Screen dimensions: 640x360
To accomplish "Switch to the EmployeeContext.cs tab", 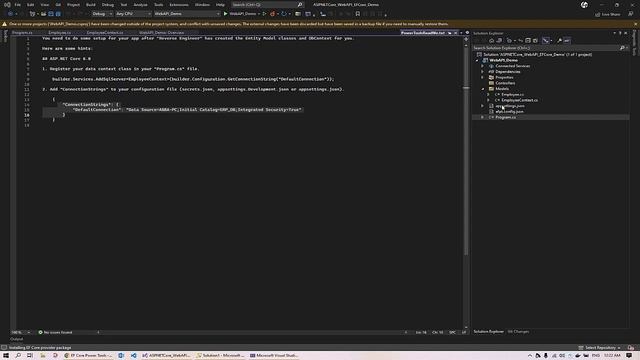I will click(105, 33).
